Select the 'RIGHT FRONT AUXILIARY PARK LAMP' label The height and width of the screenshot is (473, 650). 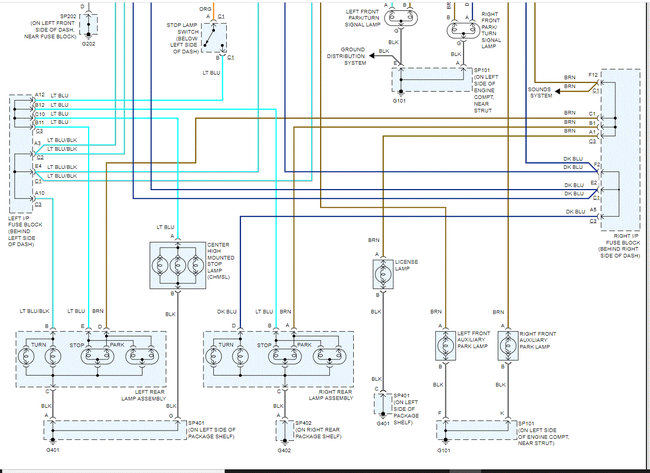pos(538,340)
